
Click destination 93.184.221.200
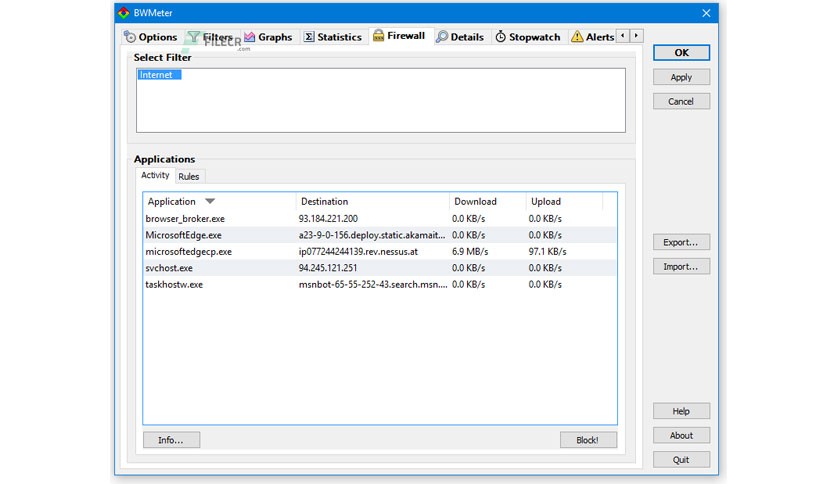point(328,219)
